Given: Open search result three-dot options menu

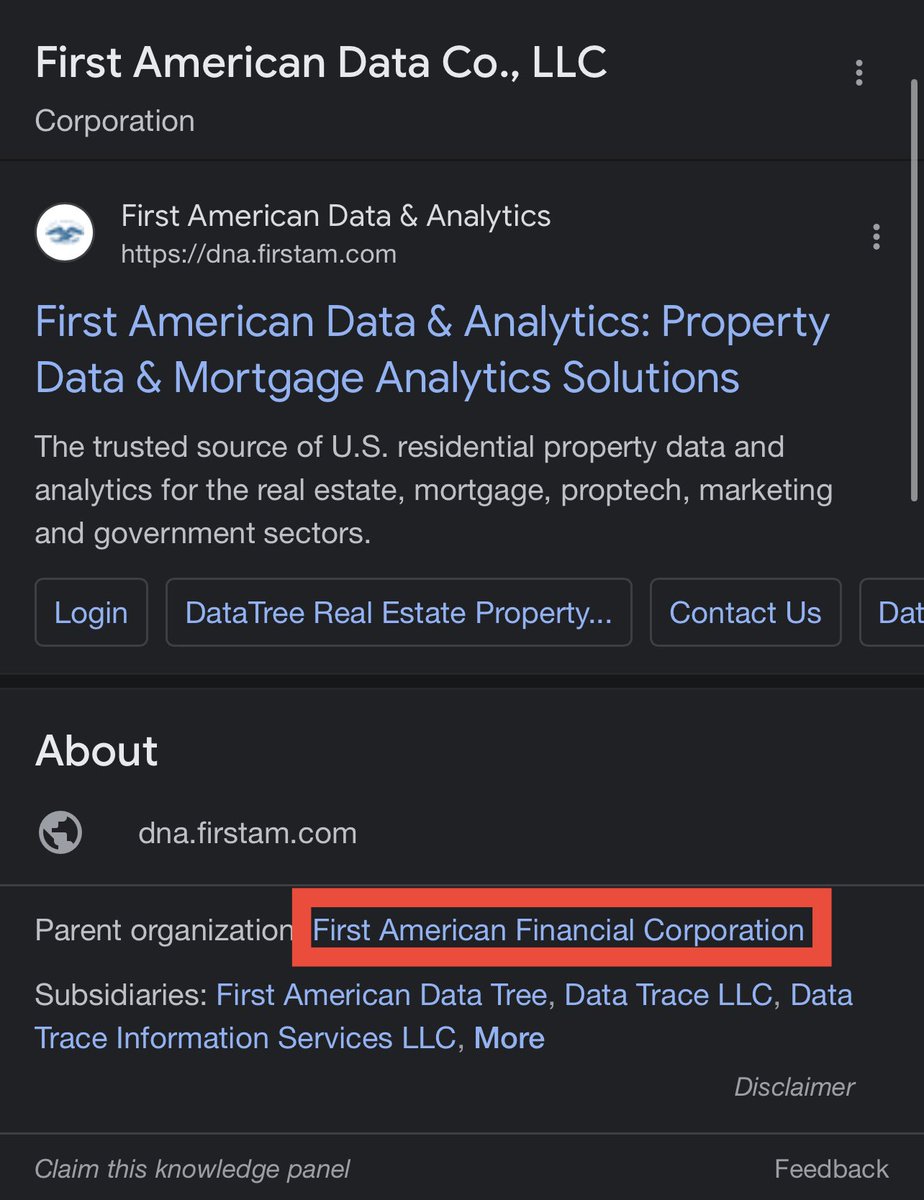Looking at the screenshot, I should tap(876, 237).
